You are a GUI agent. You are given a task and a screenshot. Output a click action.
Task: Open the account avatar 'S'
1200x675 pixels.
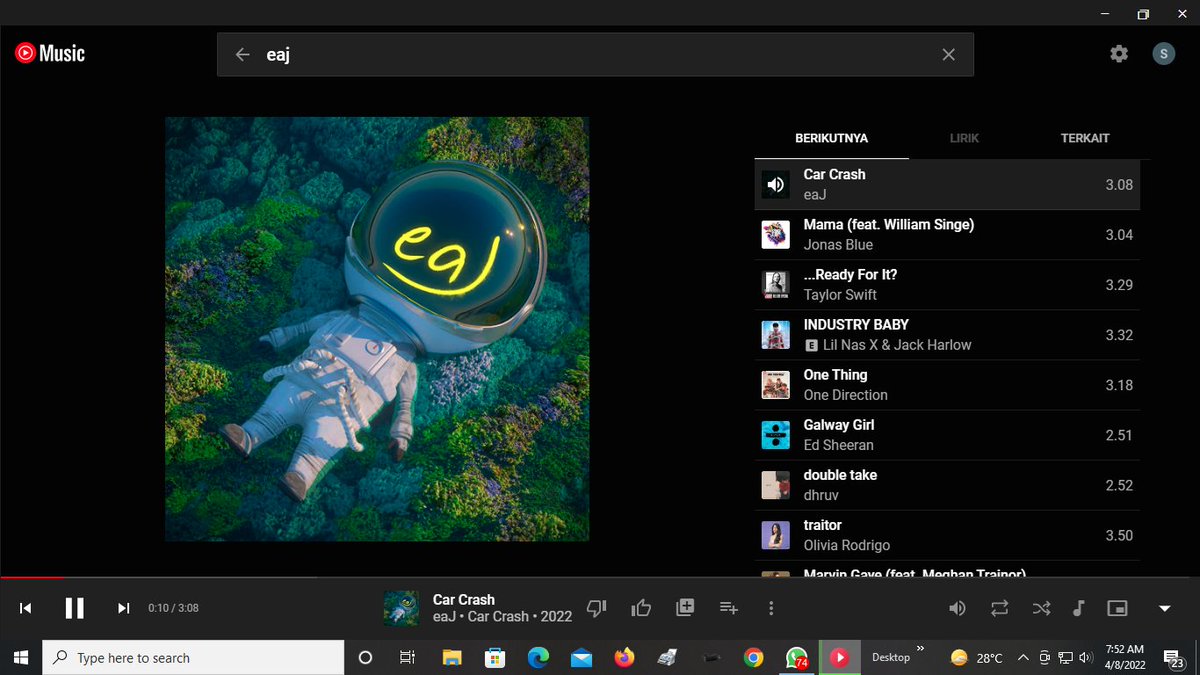(1163, 54)
